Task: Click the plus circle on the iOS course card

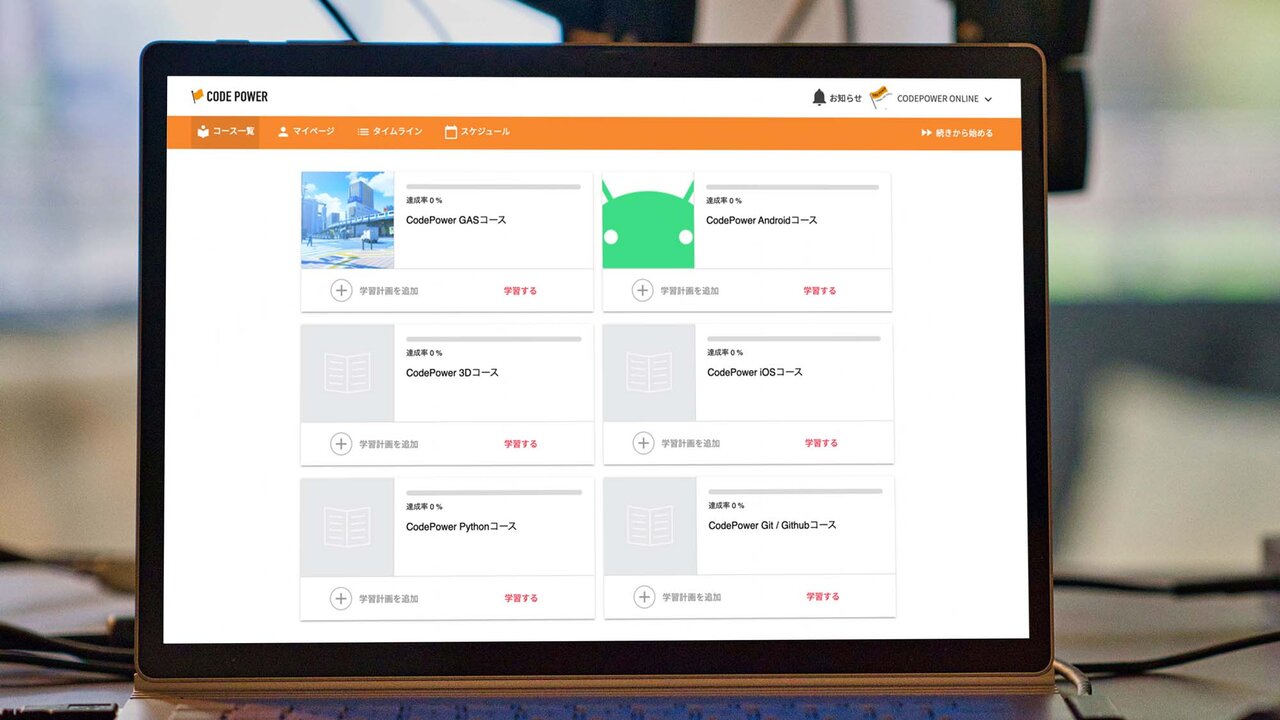Action: pyautogui.click(x=643, y=443)
